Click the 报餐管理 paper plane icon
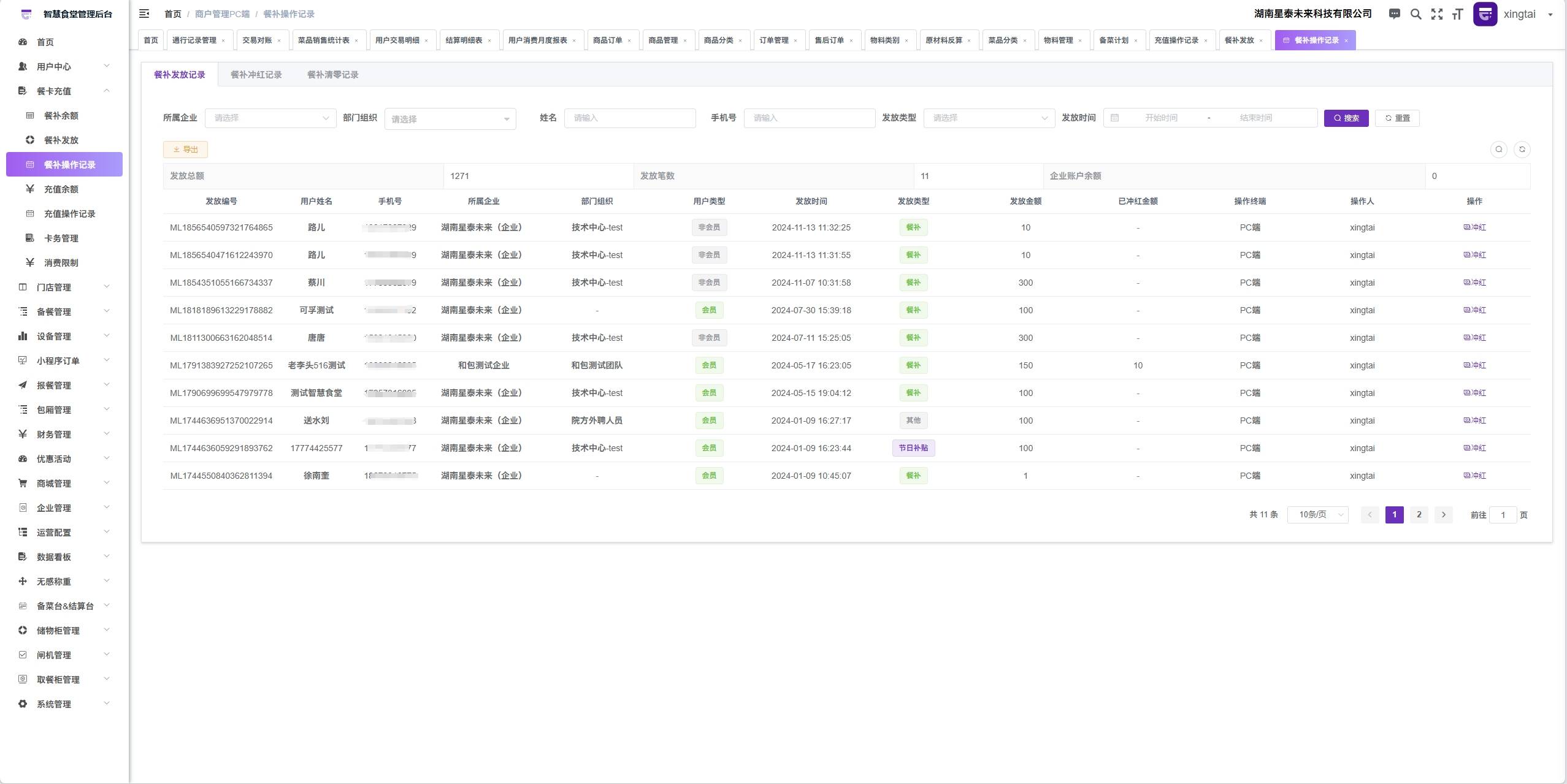 pyautogui.click(x=23, y=385)
